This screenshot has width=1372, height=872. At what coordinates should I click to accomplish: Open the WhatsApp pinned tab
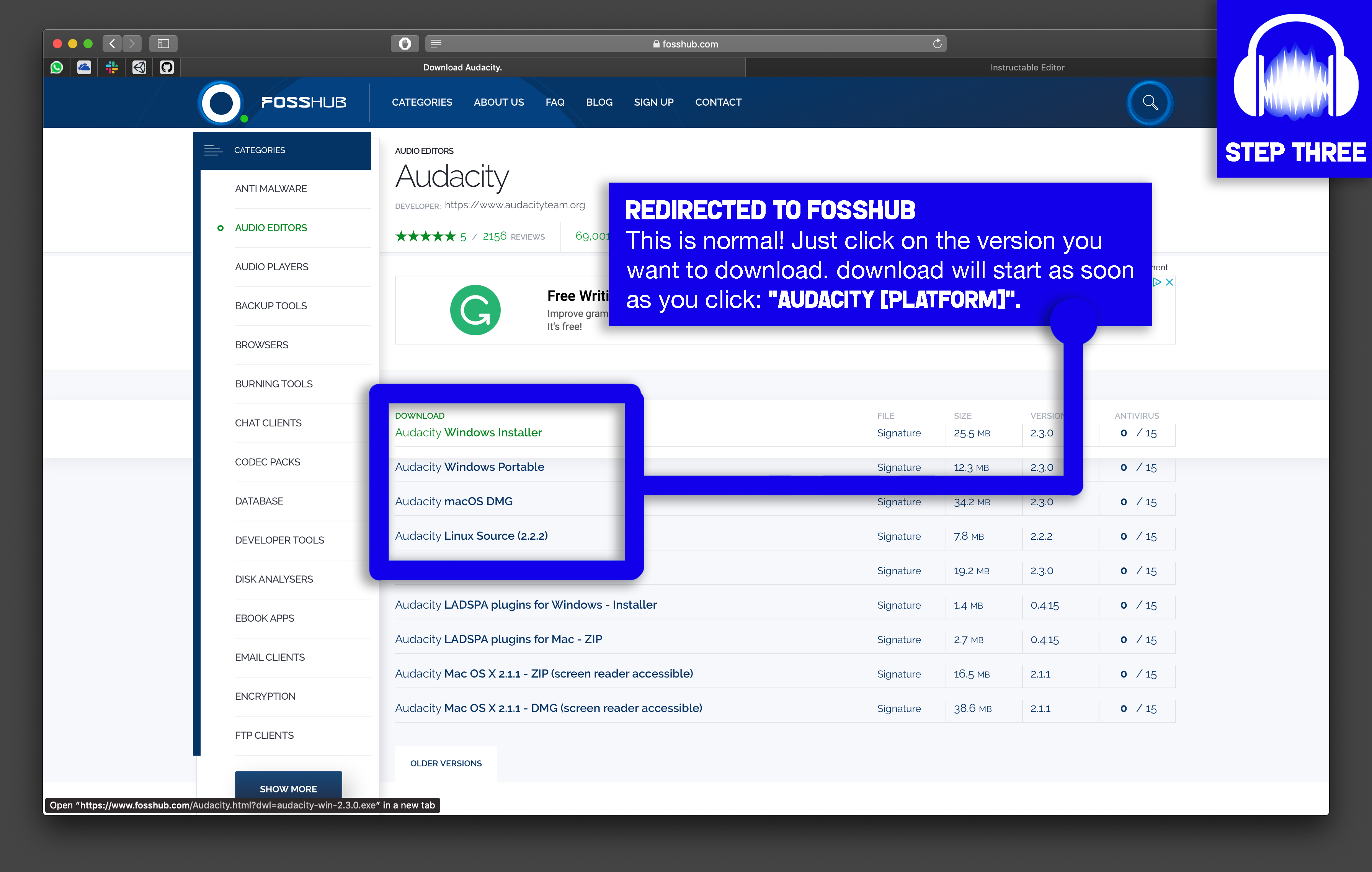pos(56,67)
